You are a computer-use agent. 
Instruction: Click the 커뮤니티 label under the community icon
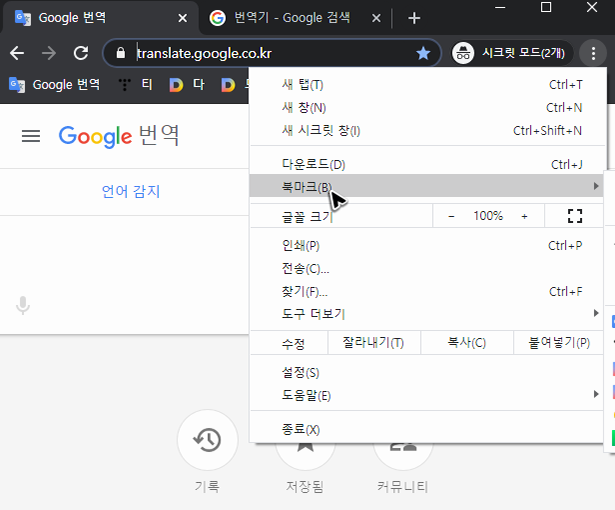[402, 487]
